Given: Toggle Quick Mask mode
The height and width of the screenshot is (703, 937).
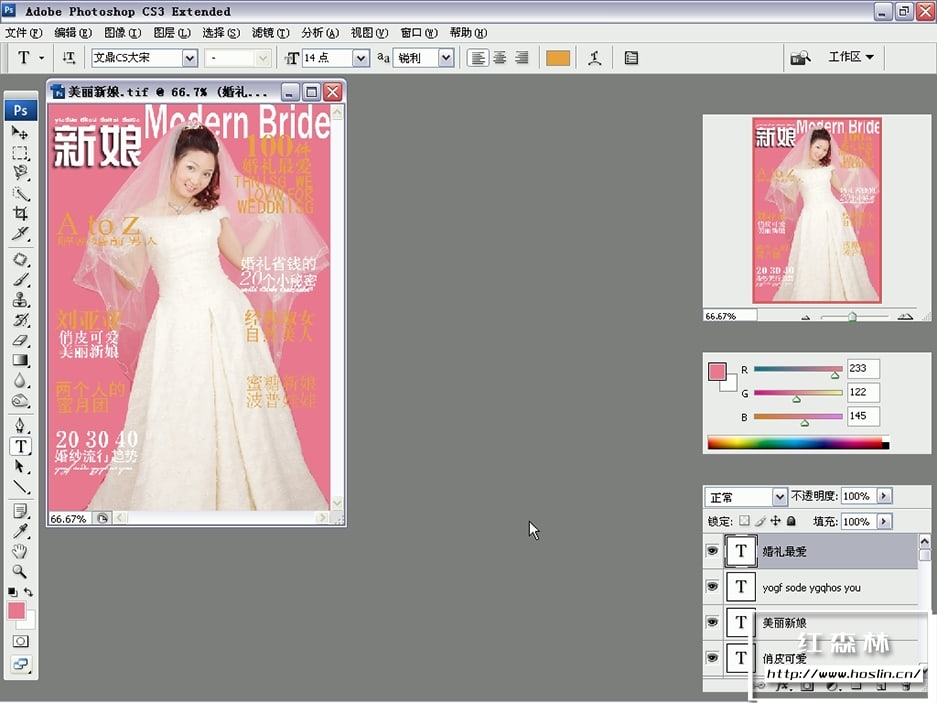Looking at the screenshot, I should [x=20, y=641].
